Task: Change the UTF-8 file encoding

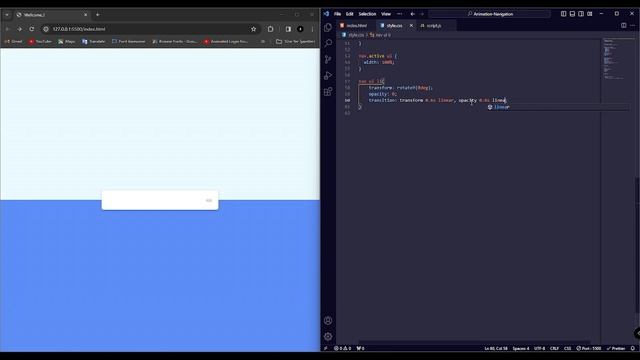Action: tap(539, 348)
